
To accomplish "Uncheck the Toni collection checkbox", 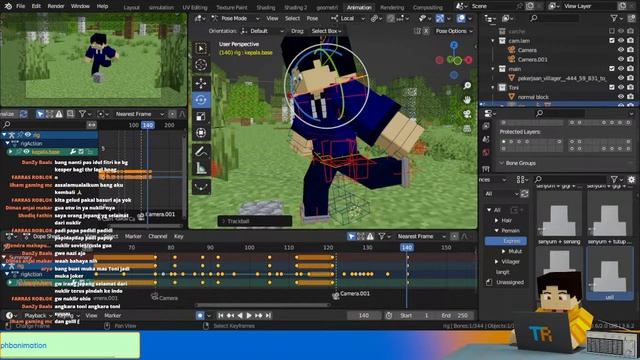I will 611,87.
